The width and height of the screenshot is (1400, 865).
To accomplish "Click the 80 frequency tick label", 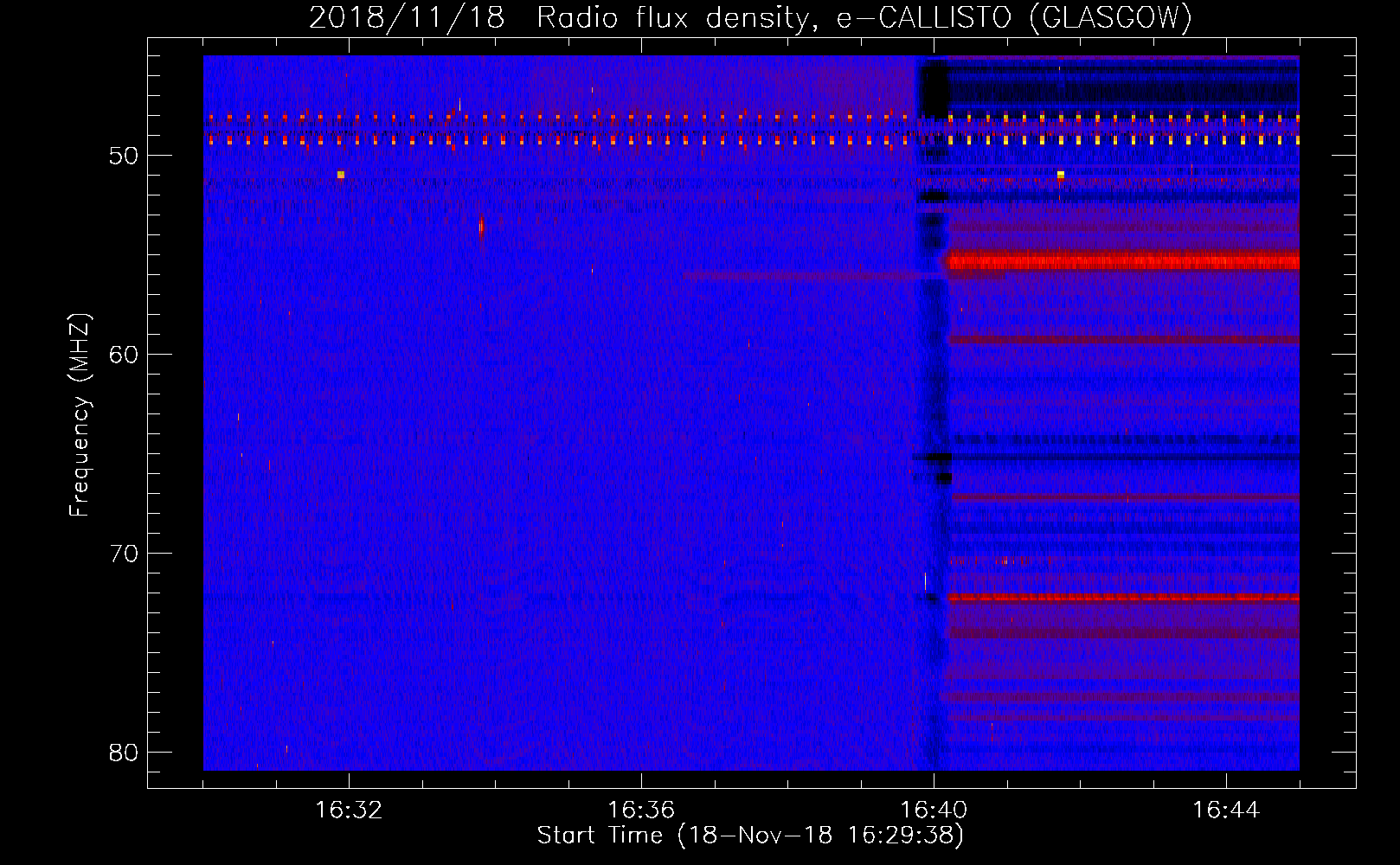I will pos(125,752).
